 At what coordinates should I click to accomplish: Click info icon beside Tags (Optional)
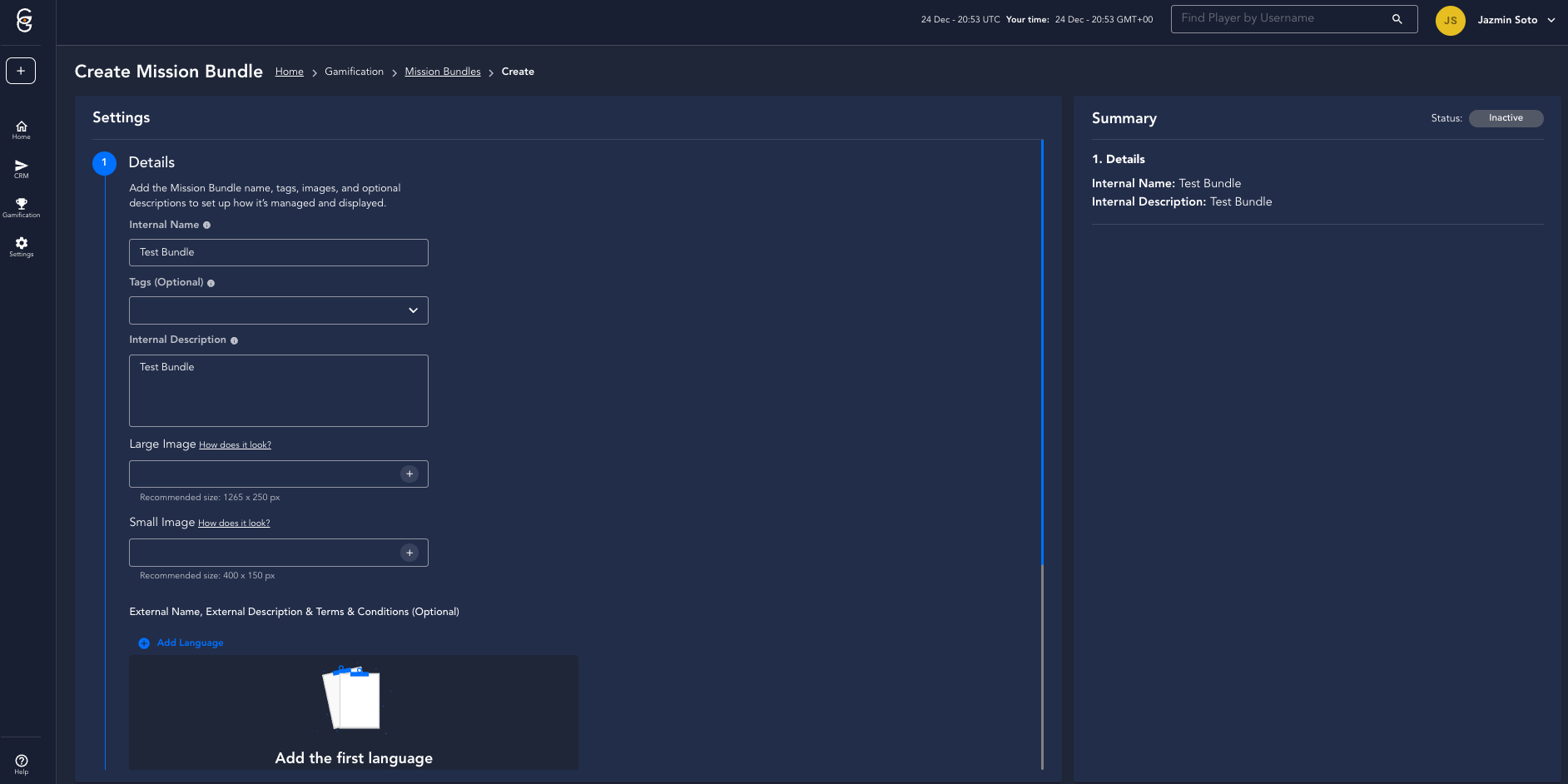coord(211,283)
